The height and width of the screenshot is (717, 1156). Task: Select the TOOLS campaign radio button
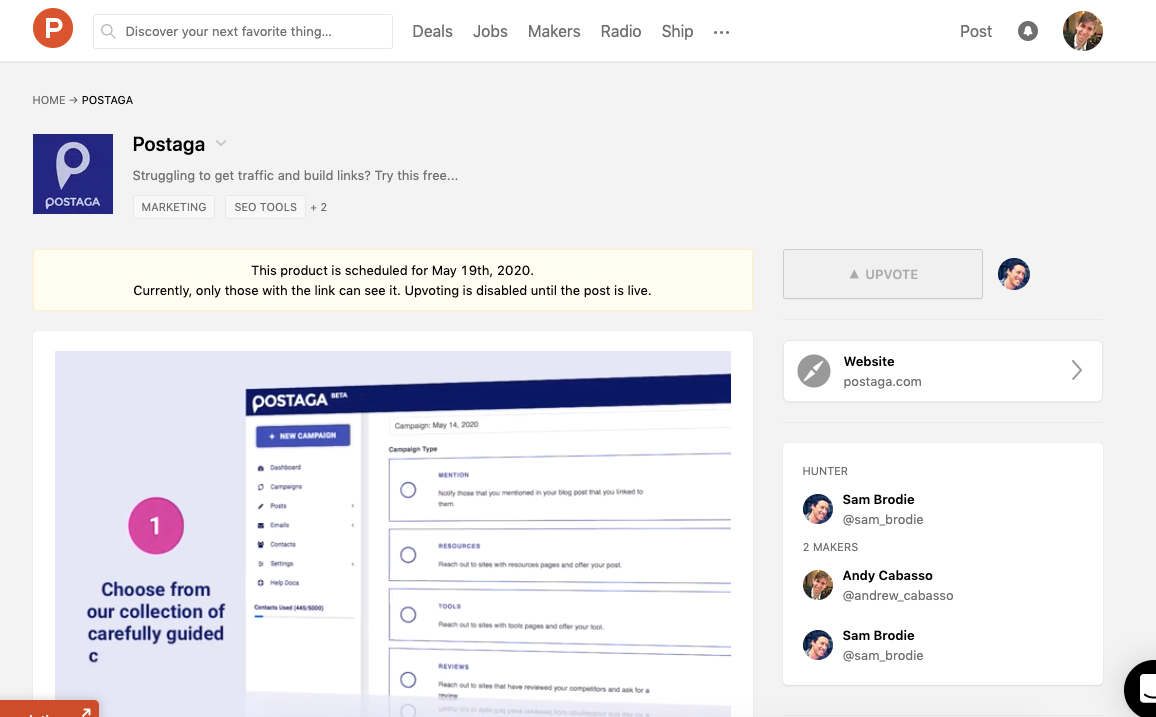(x=408, y=615)
